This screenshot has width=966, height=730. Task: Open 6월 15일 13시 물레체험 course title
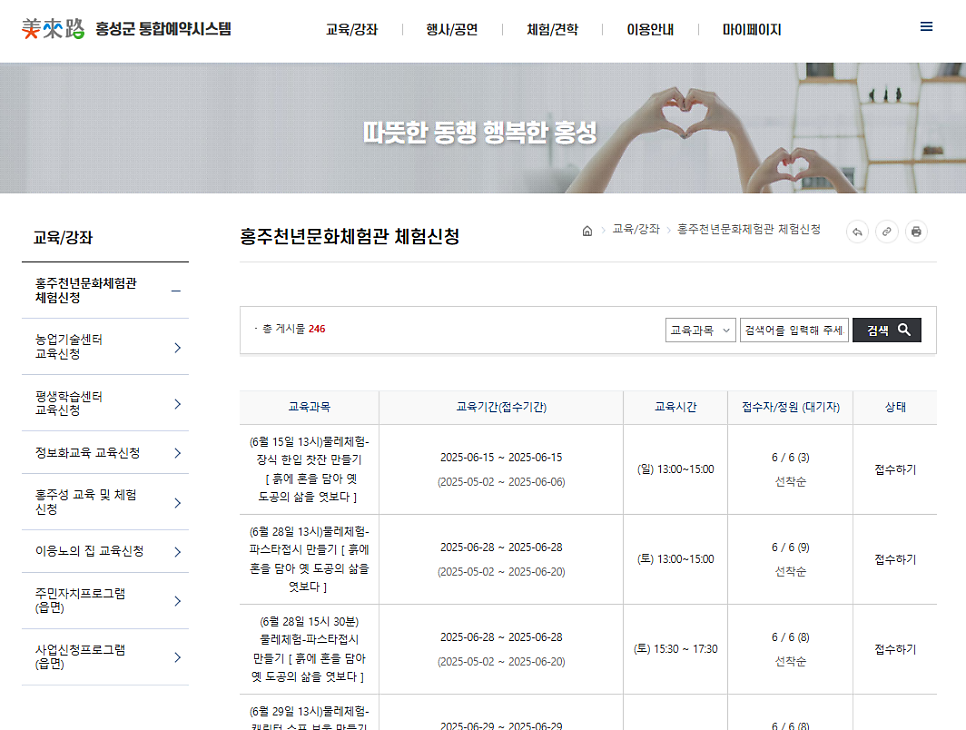(309, 469)
